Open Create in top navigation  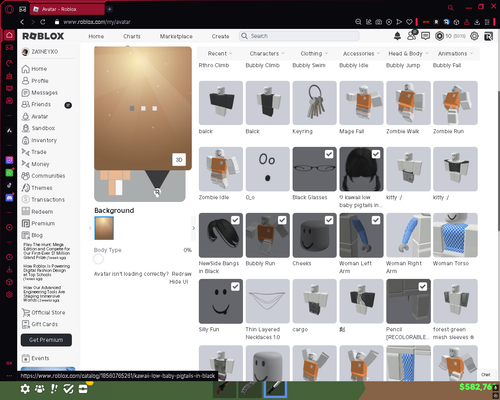pos(220,36)
